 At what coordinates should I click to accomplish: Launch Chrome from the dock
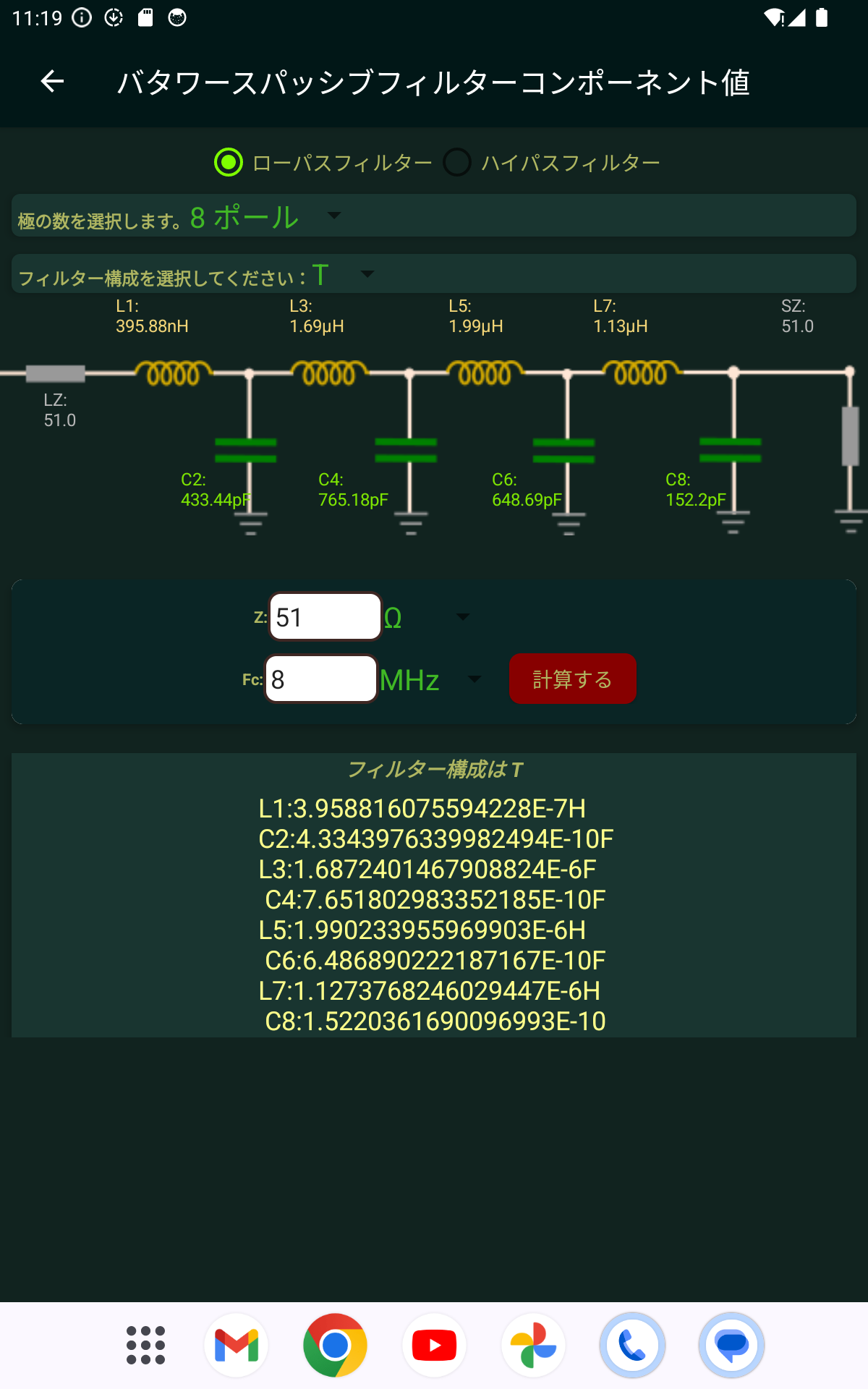pos(335,1346)
